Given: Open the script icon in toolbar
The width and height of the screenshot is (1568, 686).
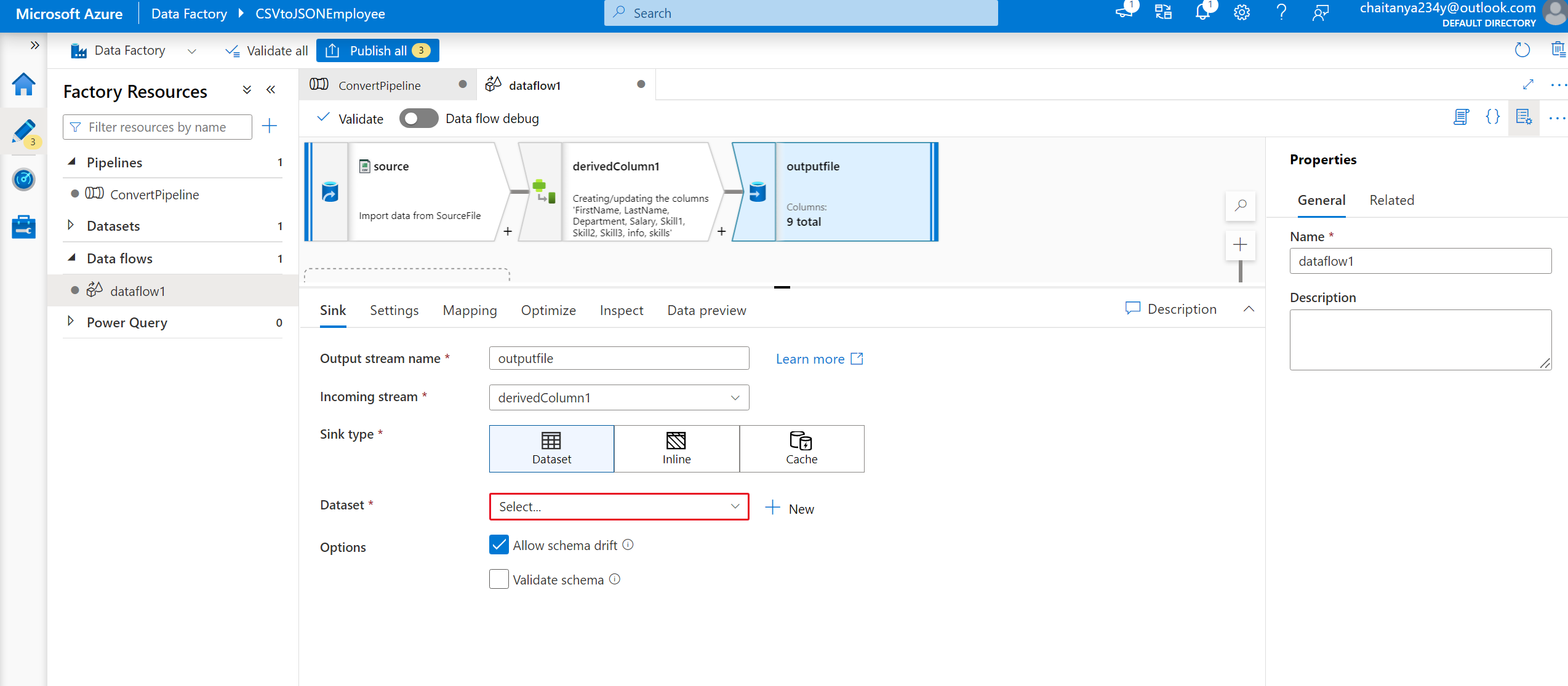Looking at the screenshot, I should [1461, 117].
